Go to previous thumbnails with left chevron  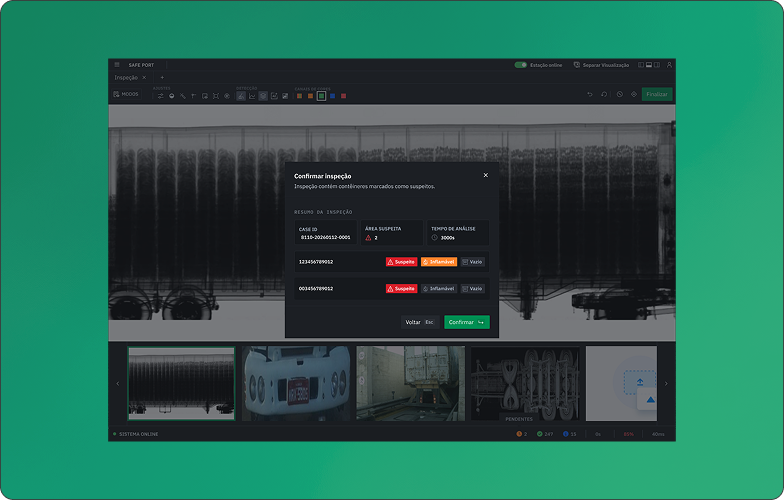[118, 384]
